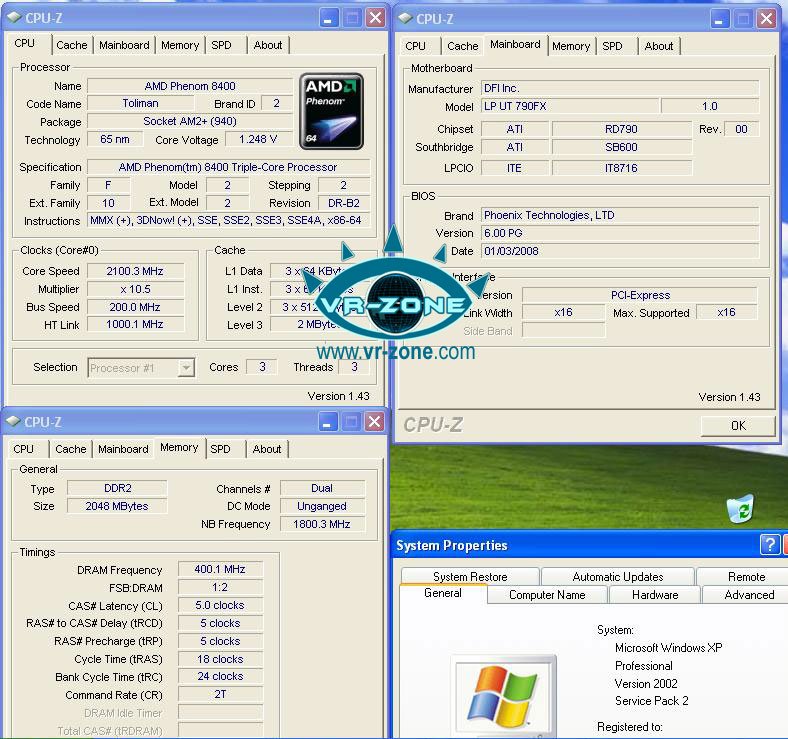Switch to Memory tab in Mainboard window
The image size is (788, 739).
571,46
